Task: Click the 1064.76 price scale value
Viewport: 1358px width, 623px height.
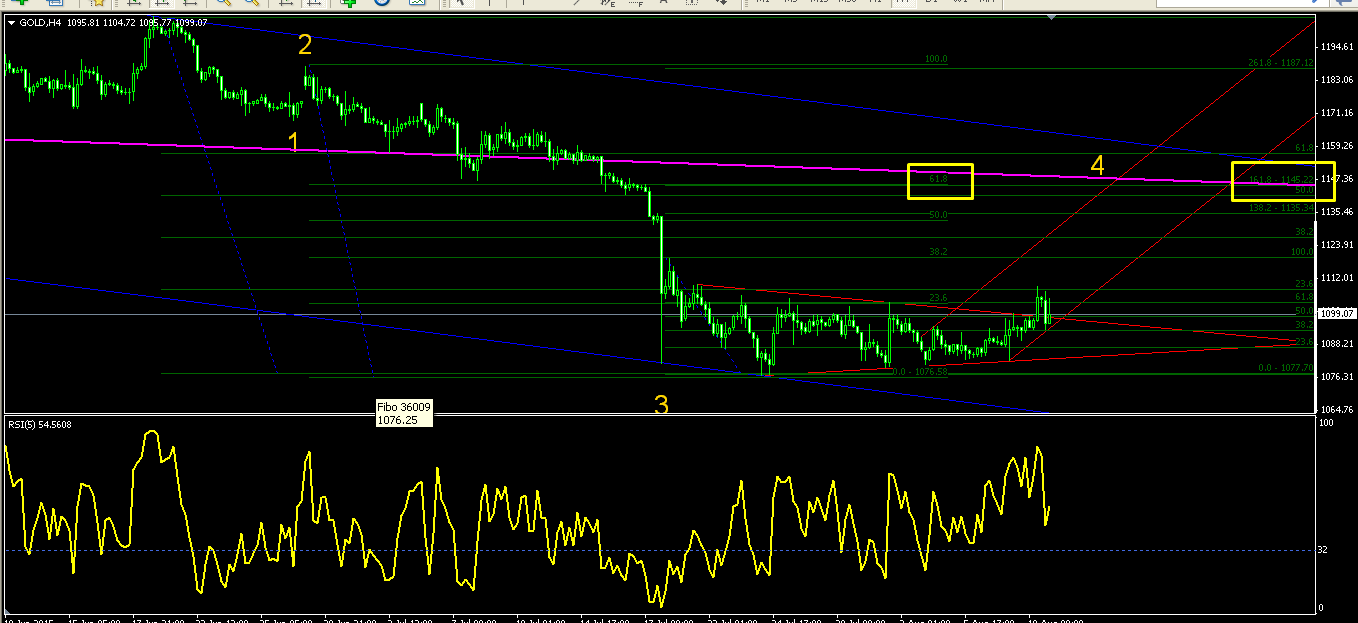Action: 1337,409
